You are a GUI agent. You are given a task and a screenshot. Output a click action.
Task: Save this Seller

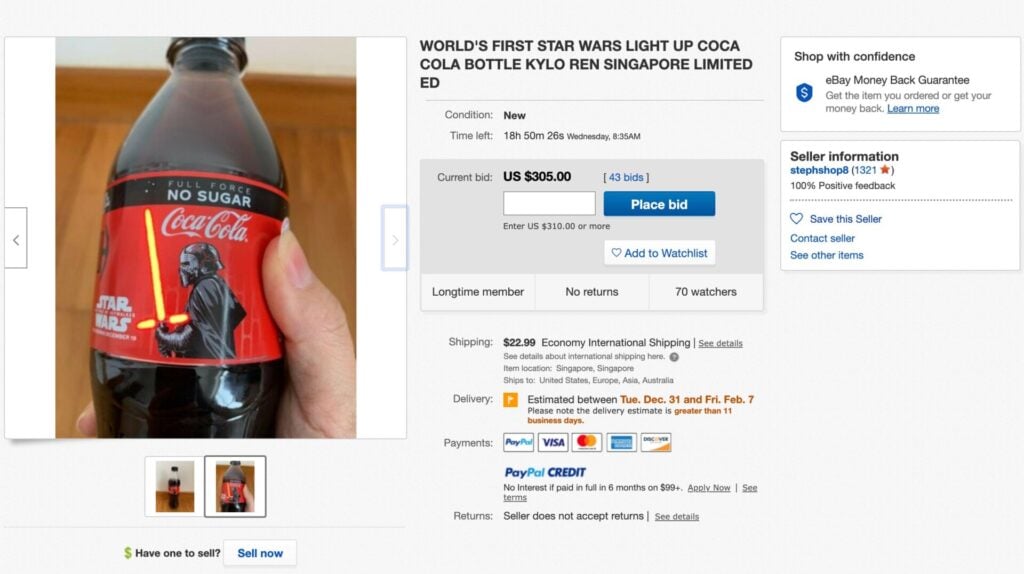coord(845,219)
